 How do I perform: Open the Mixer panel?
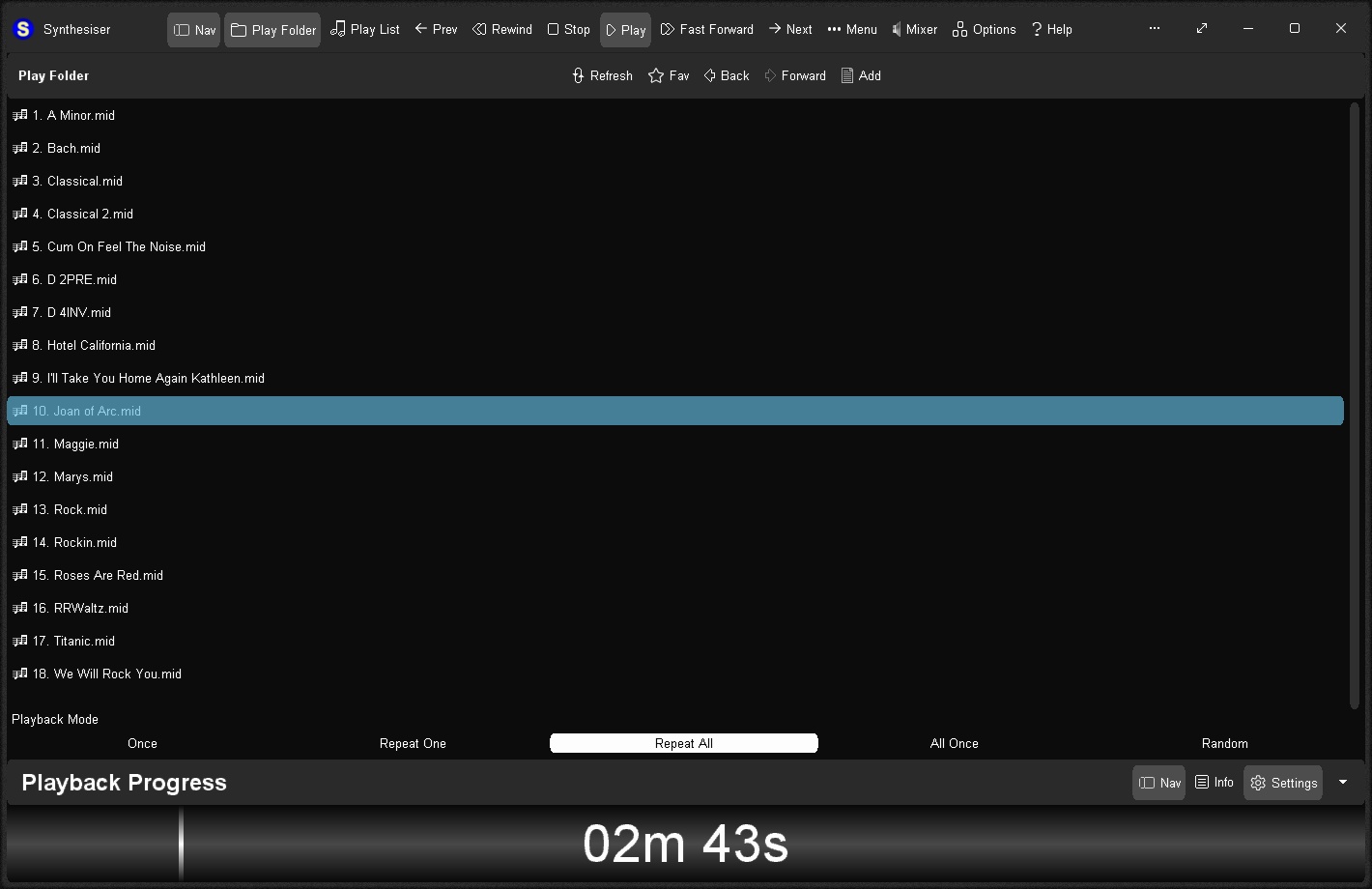913,30
